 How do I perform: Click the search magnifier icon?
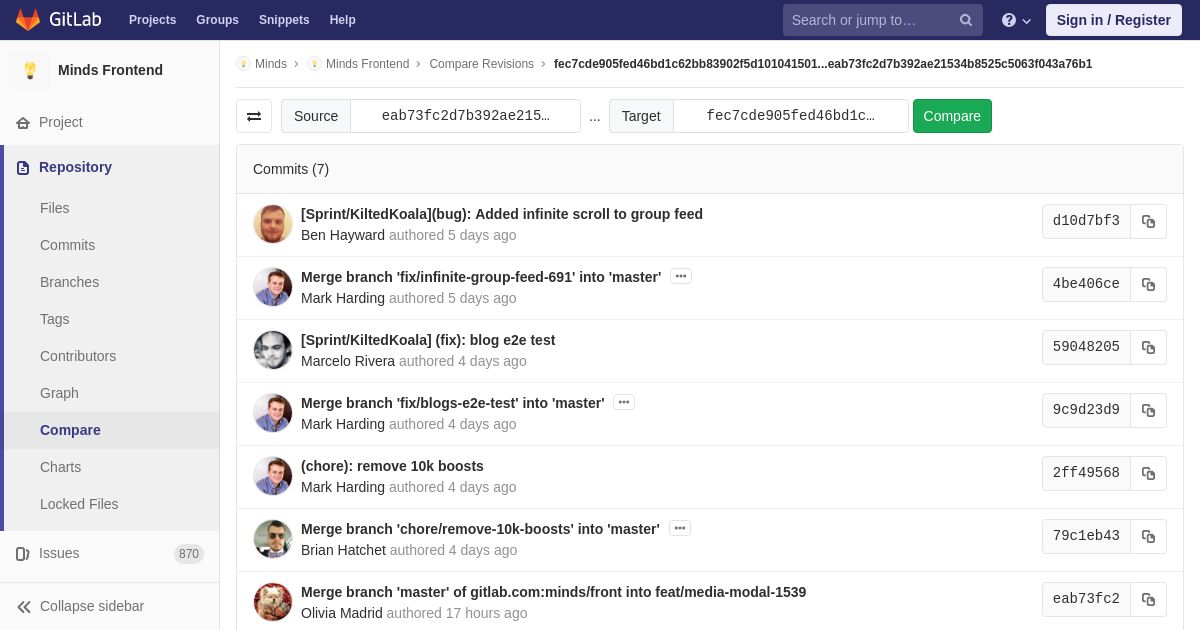pos(965,20)
